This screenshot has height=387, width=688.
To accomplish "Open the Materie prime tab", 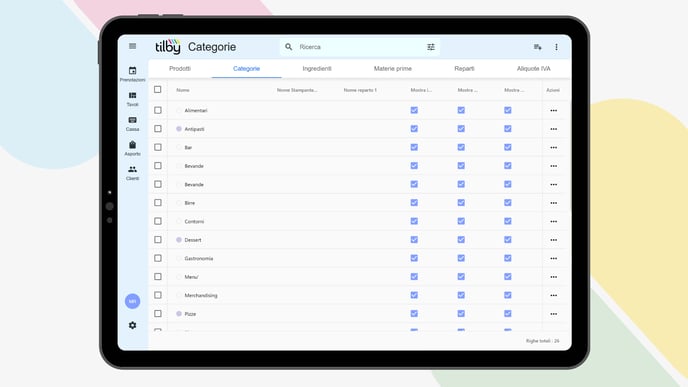I will point(393,68).
